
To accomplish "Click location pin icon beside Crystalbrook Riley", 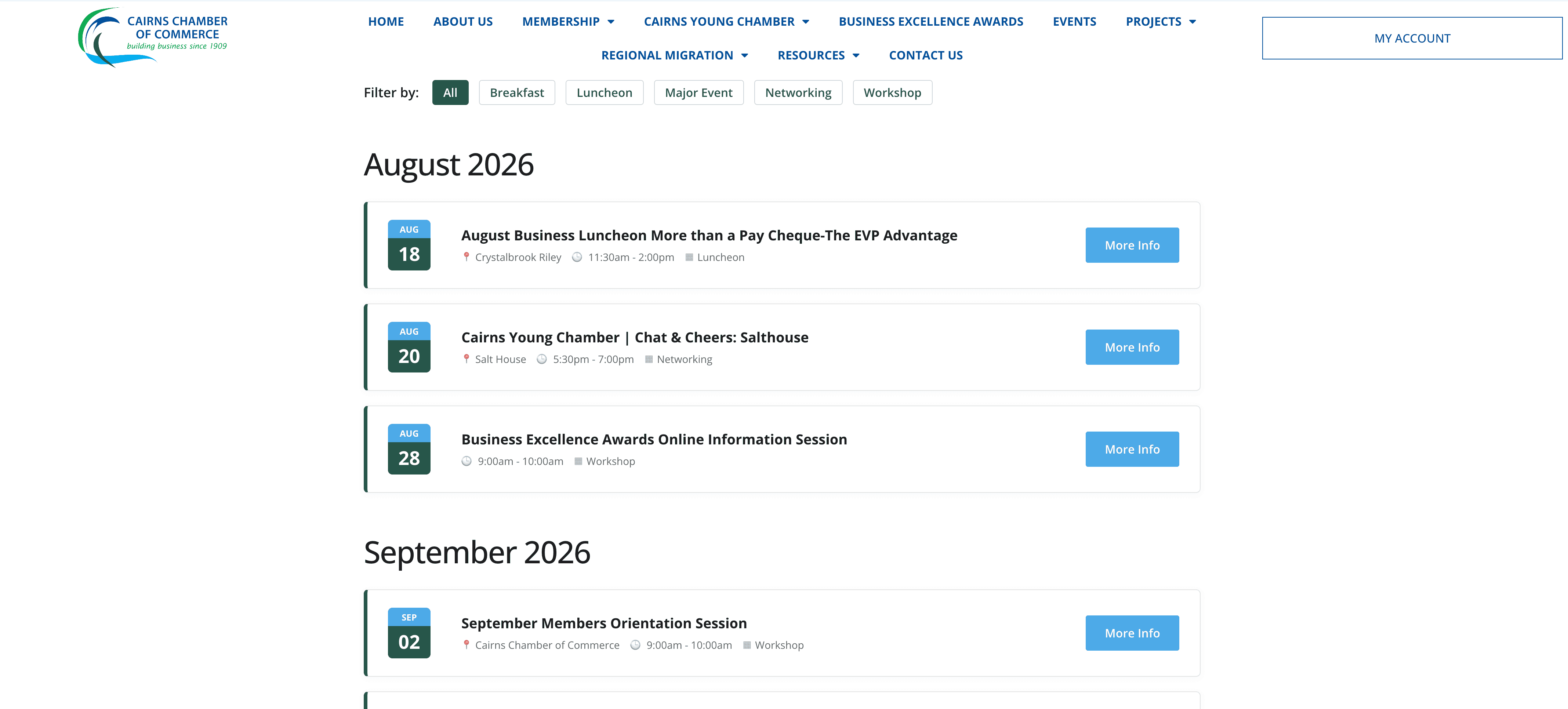I will (x=466, y=257).
